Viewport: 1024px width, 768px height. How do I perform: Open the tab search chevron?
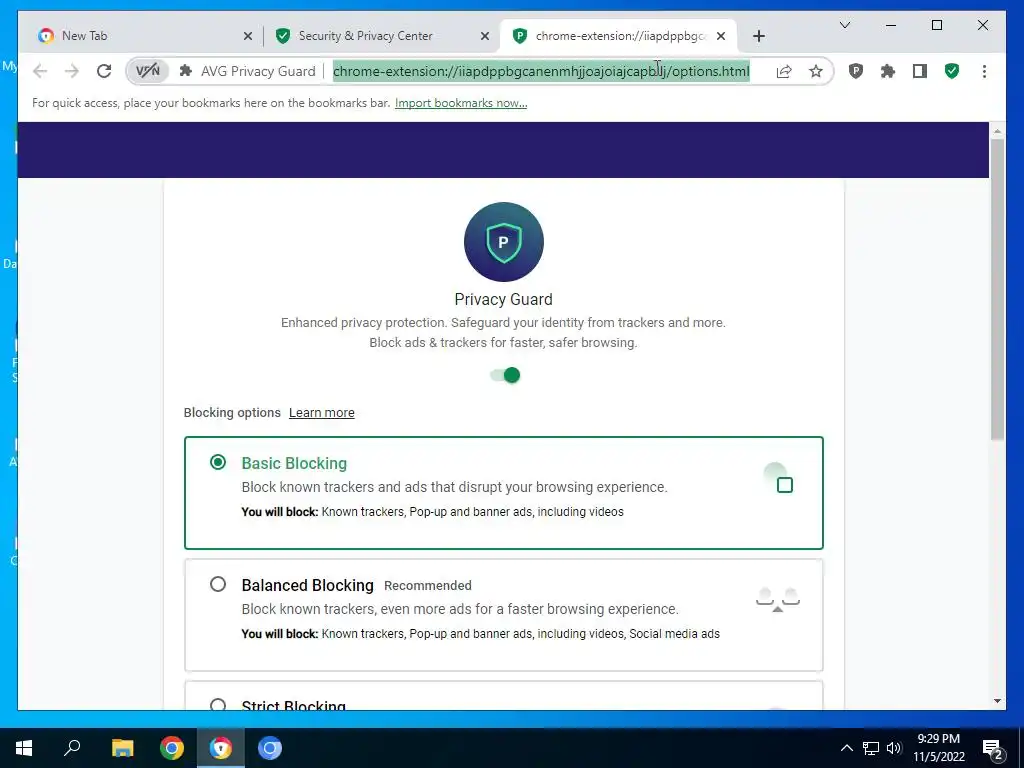[x=844, y=25]
